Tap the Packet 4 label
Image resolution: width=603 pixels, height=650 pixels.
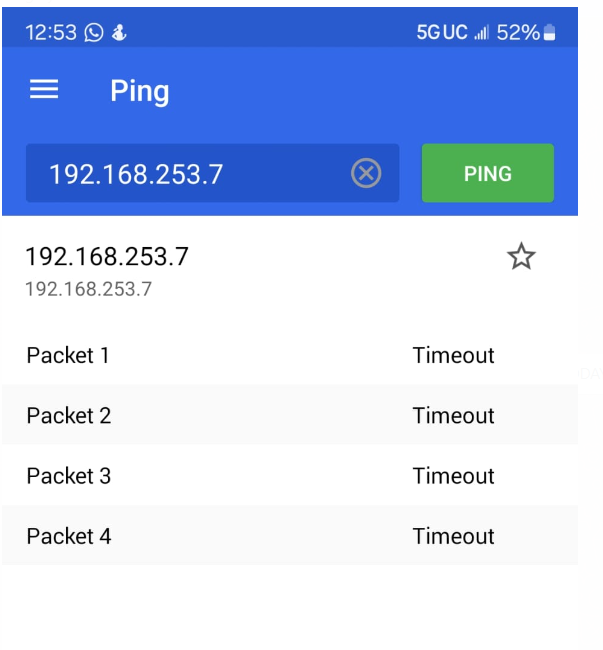(x=69, y=536)
